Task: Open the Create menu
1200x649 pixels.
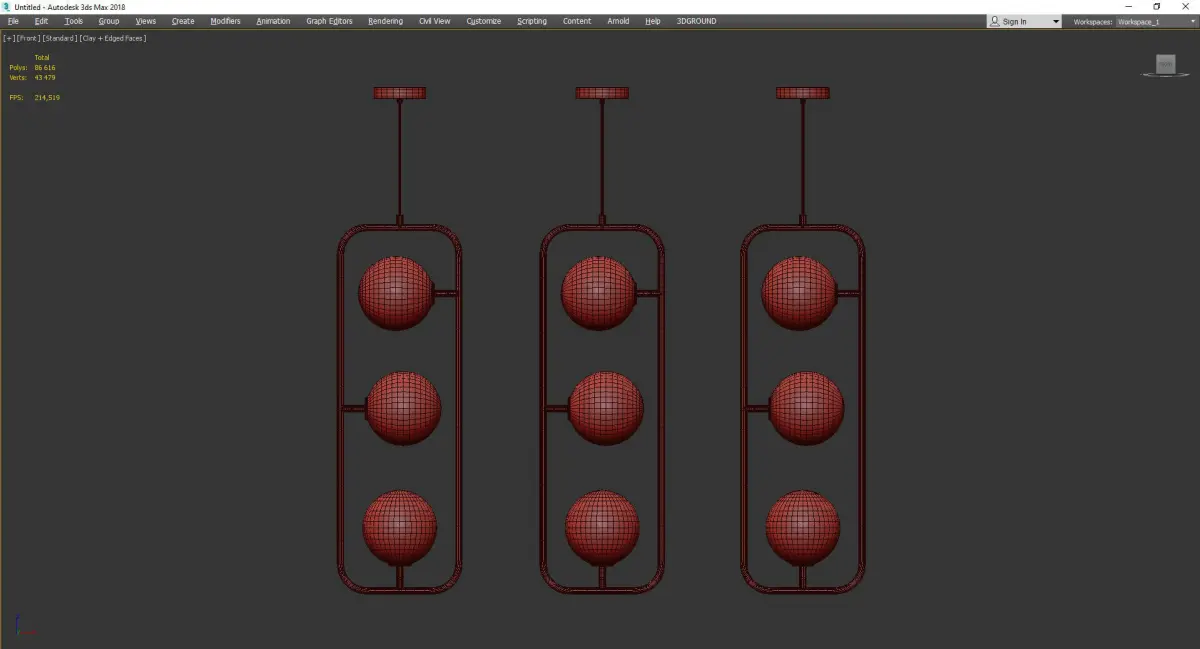Action: coord(183,21)
